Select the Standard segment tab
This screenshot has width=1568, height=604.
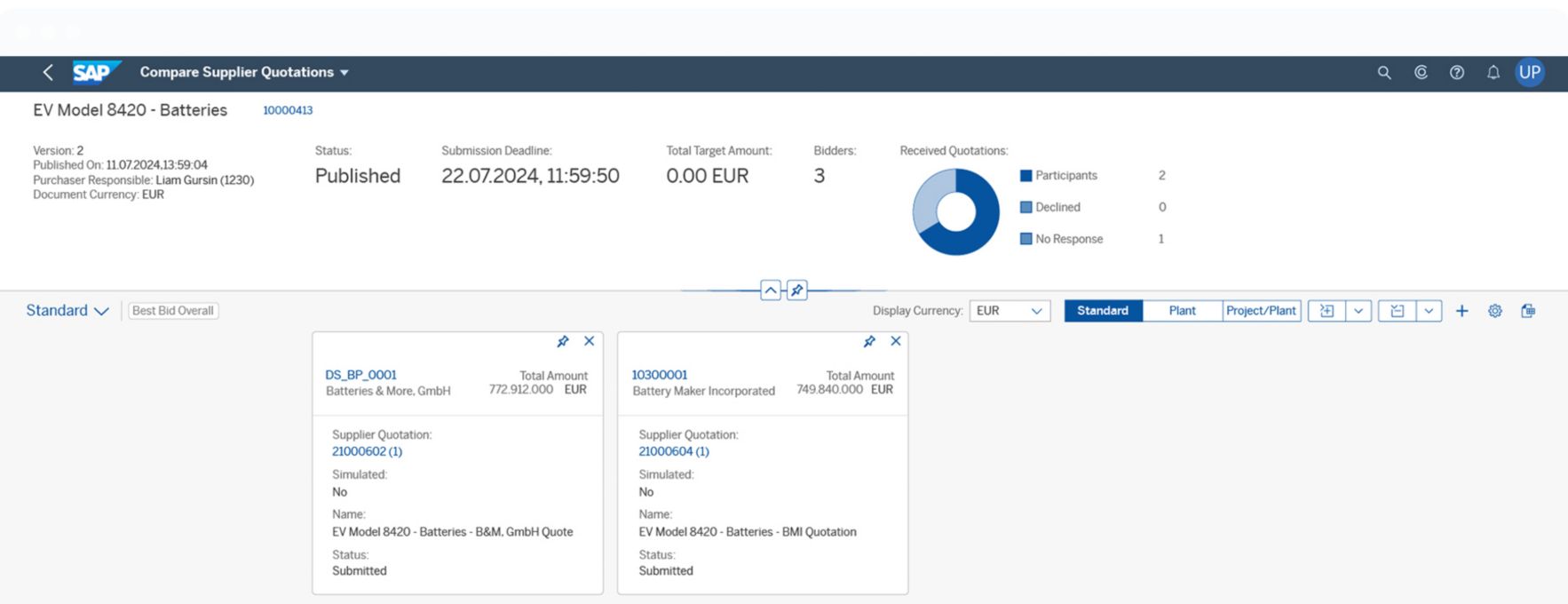coord(1103,311)
